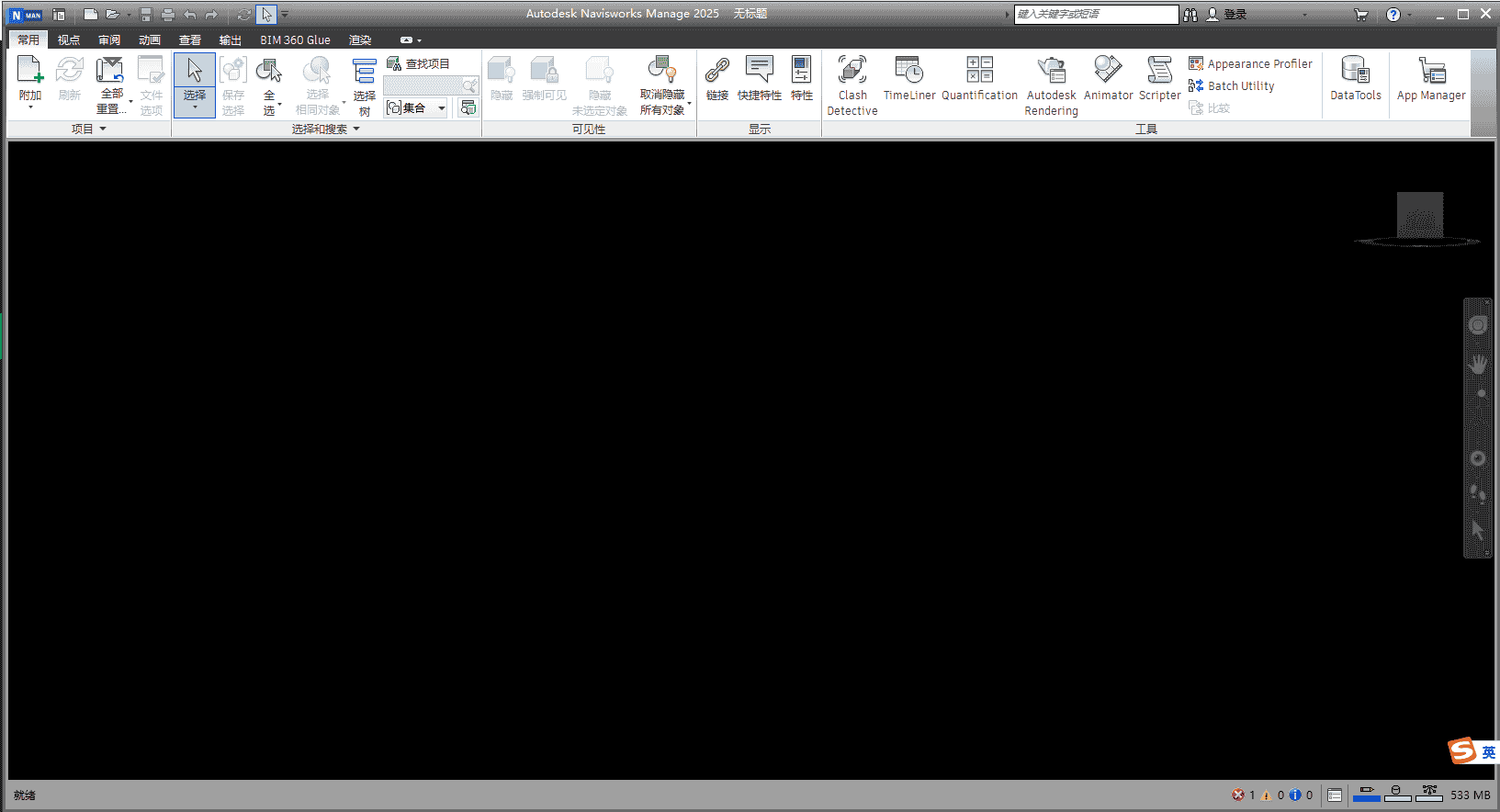
Task: Click the keyword search input field
Action: click(x=1095, y=14)
